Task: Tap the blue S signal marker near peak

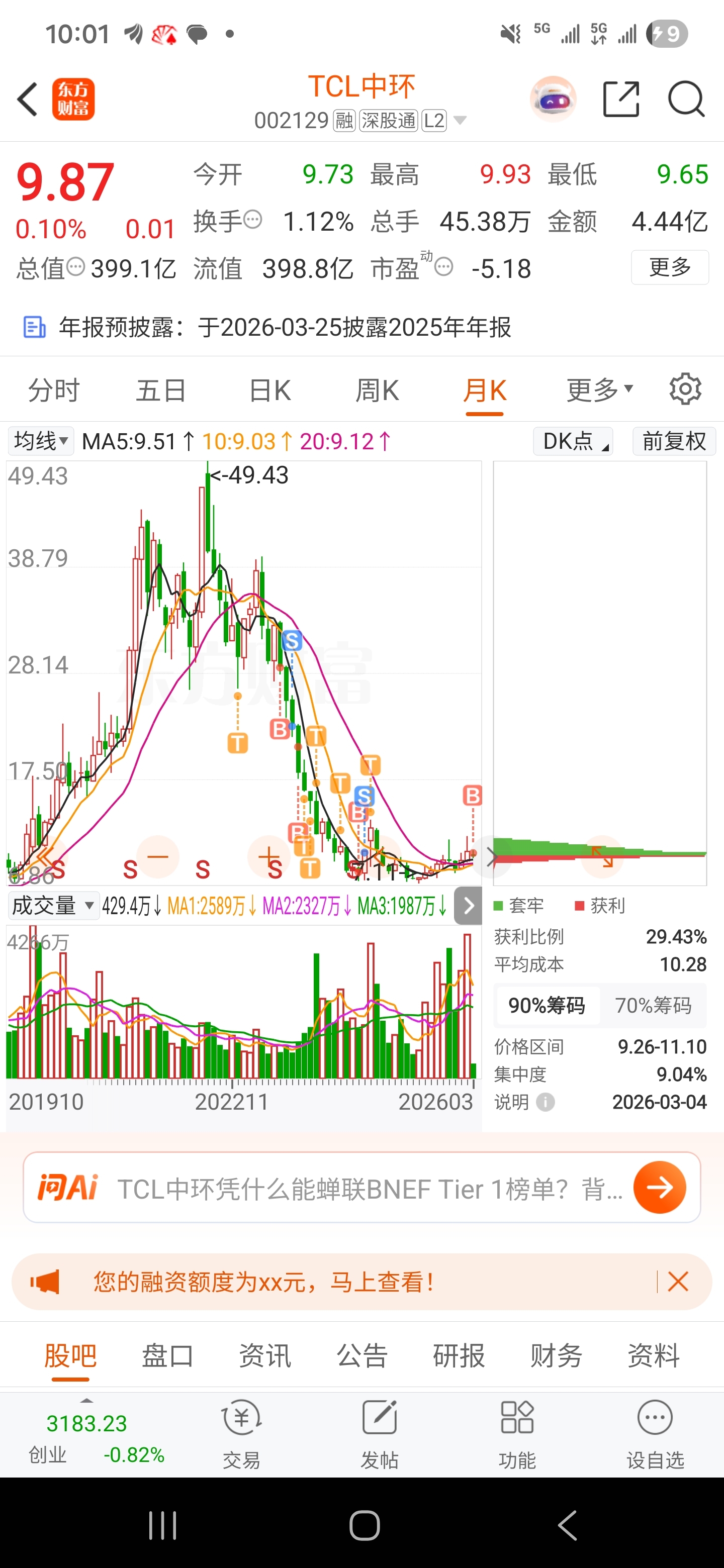Action: [x=292, y=640]
